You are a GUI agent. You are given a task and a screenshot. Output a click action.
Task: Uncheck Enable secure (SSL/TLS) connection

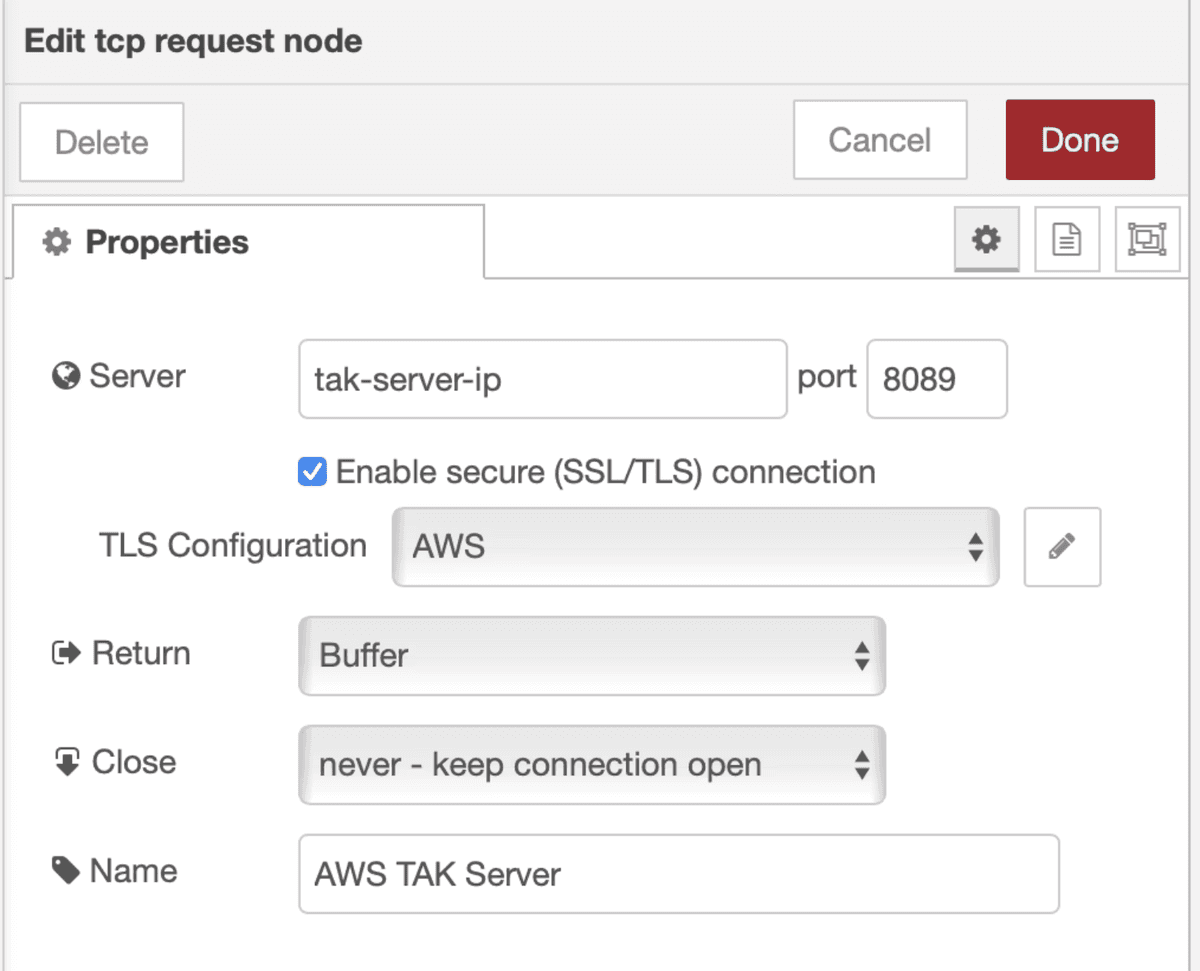coord(312,472)
